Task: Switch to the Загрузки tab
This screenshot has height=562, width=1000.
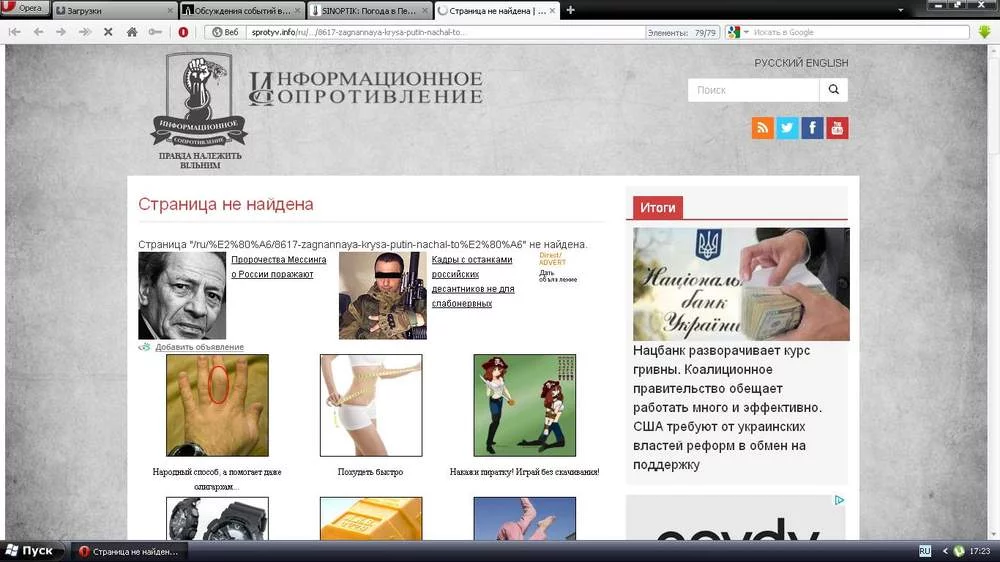Action: pyautogui.click(x=114, y=10)
